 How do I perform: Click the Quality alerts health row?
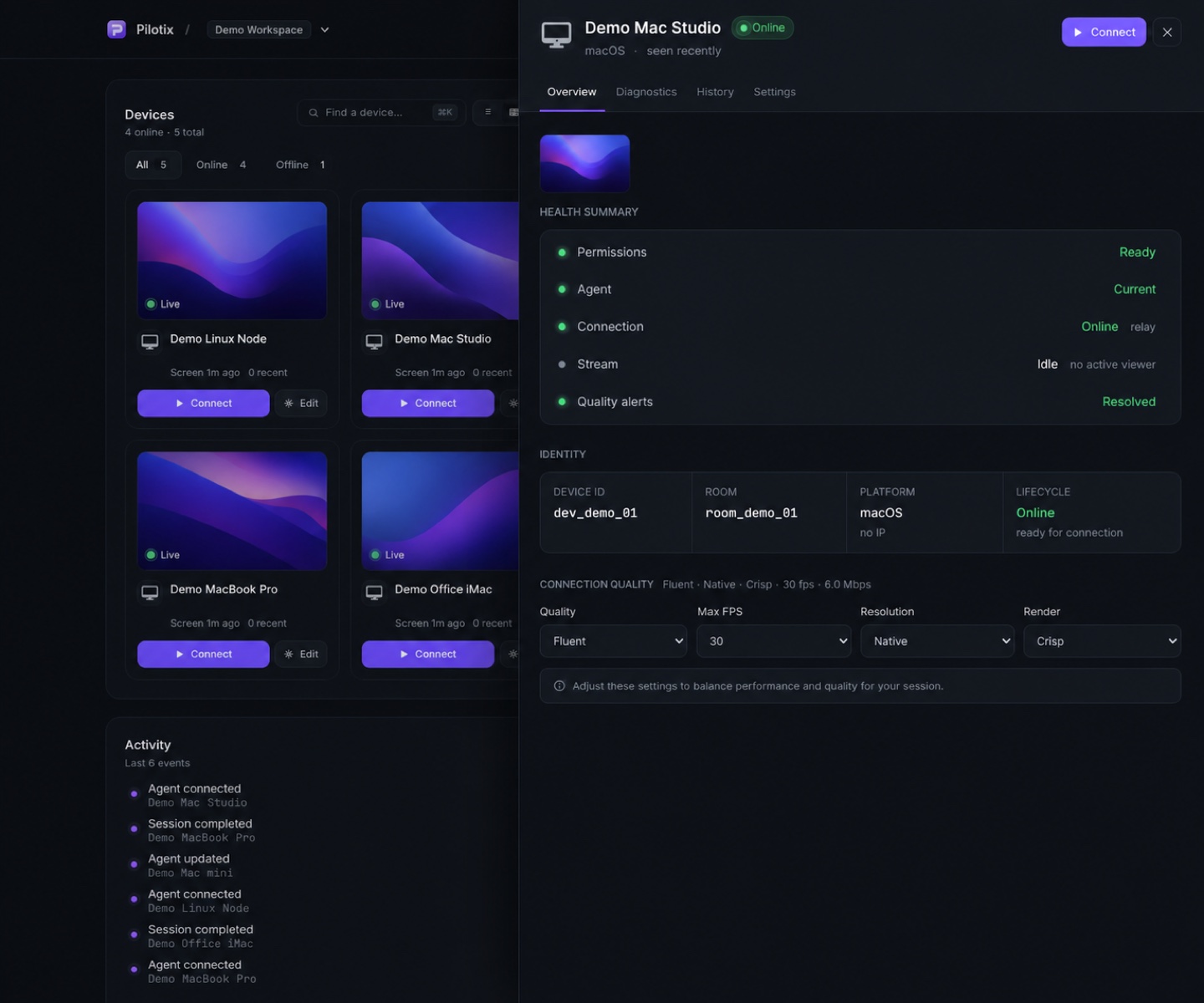[860, 402]
